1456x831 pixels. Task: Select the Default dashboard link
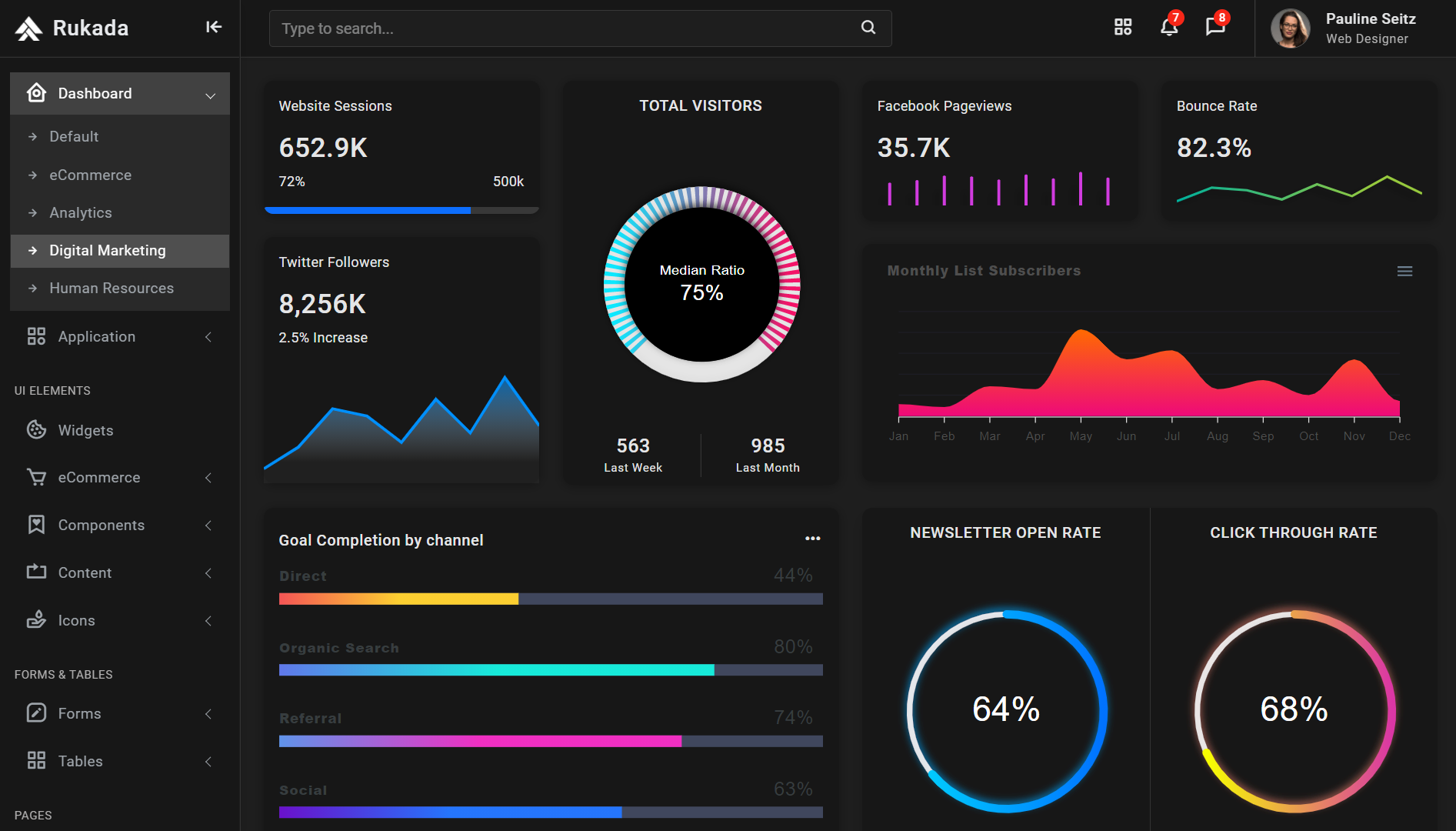(74, 136)
